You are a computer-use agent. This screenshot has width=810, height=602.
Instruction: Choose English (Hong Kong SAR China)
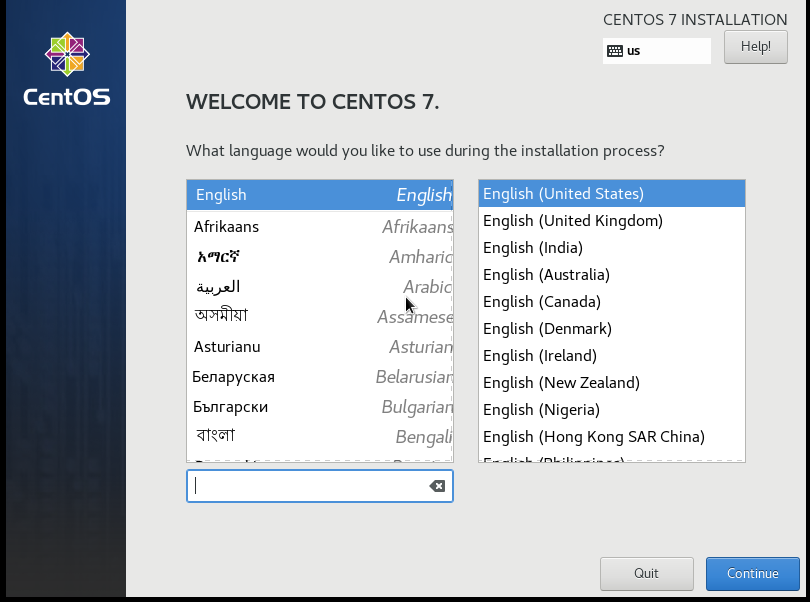[x=612, y=437]
